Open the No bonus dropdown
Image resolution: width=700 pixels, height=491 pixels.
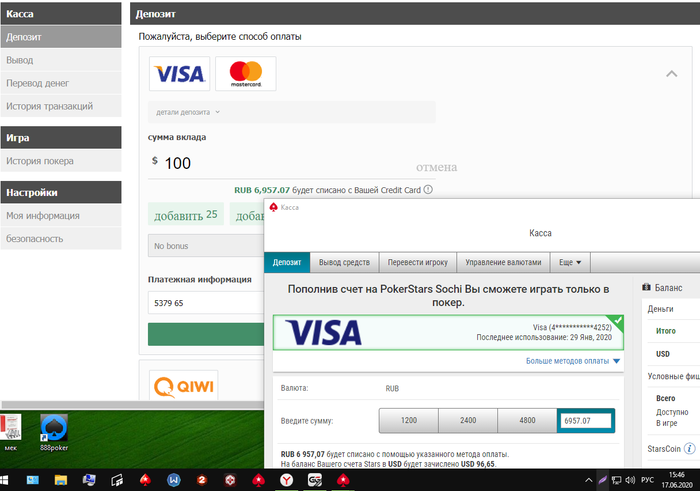pyautogui.click(x=206, y=246)
